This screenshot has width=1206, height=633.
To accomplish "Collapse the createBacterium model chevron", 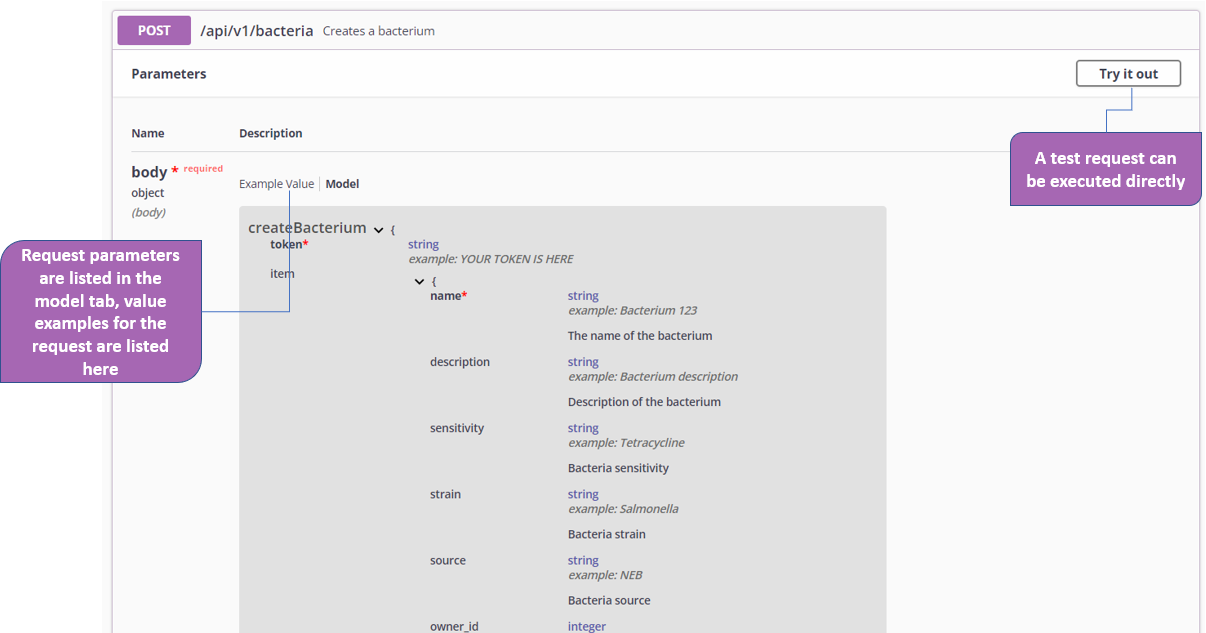I will coord(378,230).
